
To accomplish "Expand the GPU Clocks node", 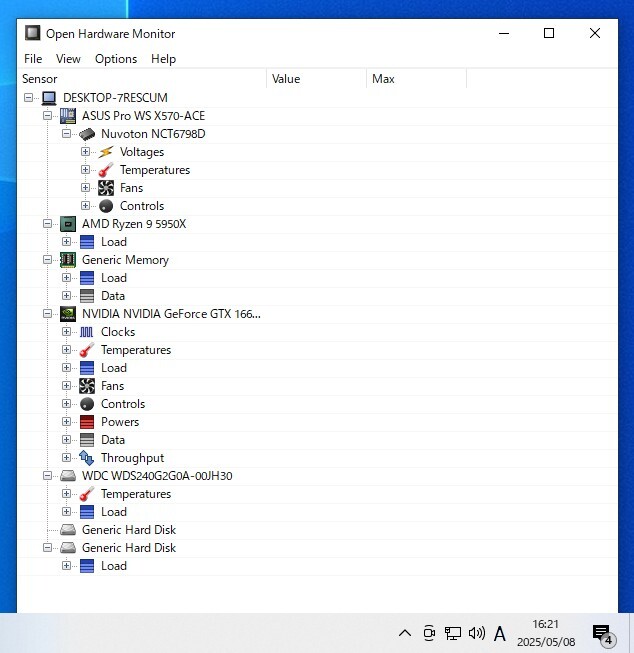I will pos(66,331).
